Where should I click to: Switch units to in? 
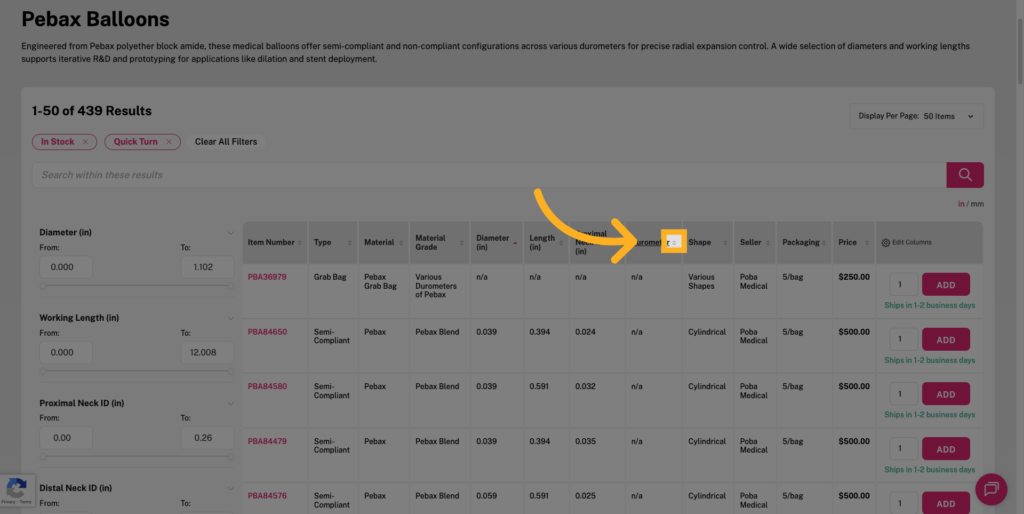pyautogui.click(x=961, y=204)
